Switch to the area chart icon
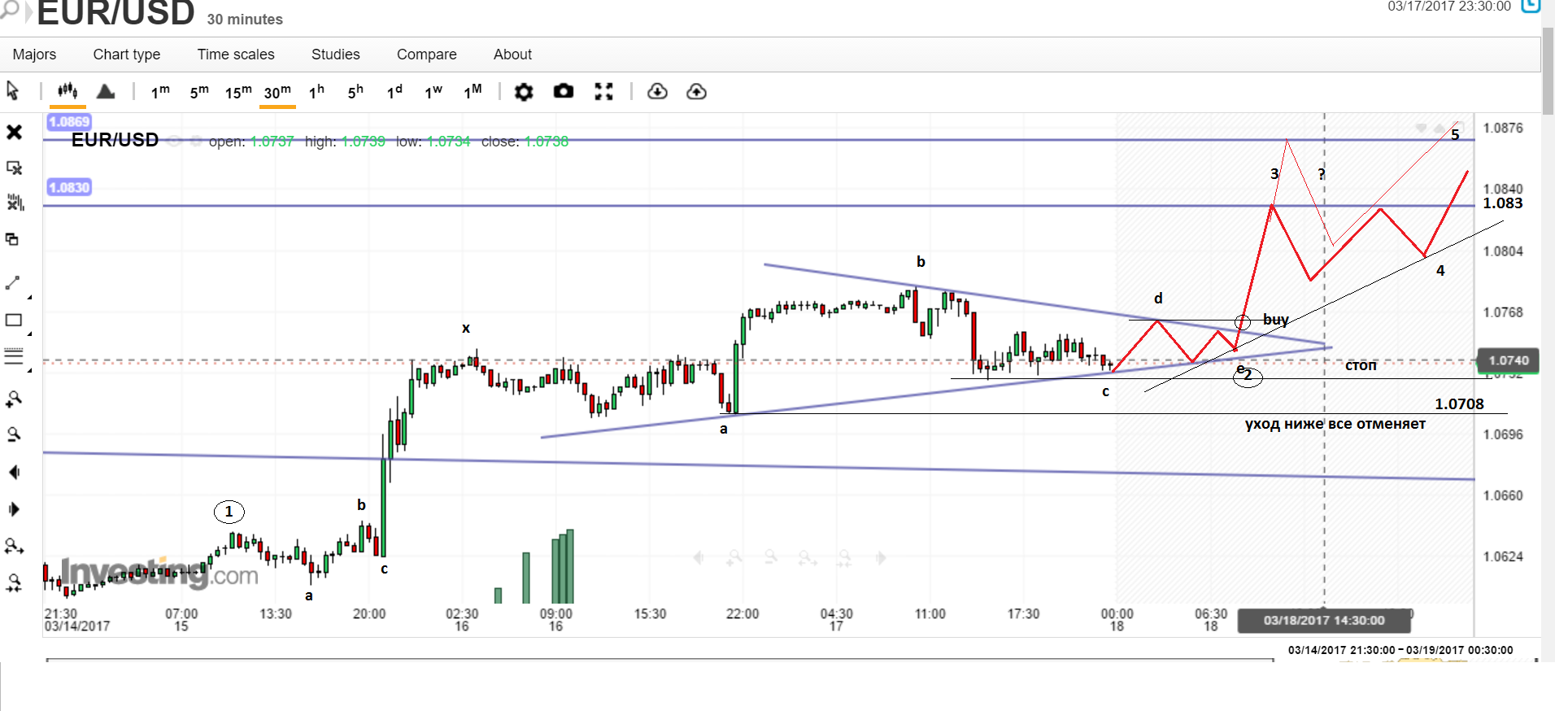1568x711 pixels. tap(106, 91)
